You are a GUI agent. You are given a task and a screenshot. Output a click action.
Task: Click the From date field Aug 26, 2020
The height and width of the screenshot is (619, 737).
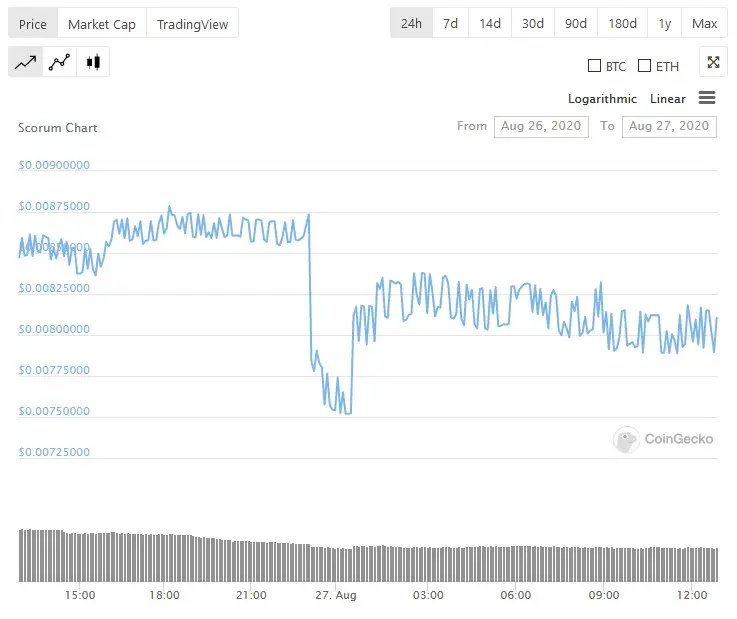541,126
